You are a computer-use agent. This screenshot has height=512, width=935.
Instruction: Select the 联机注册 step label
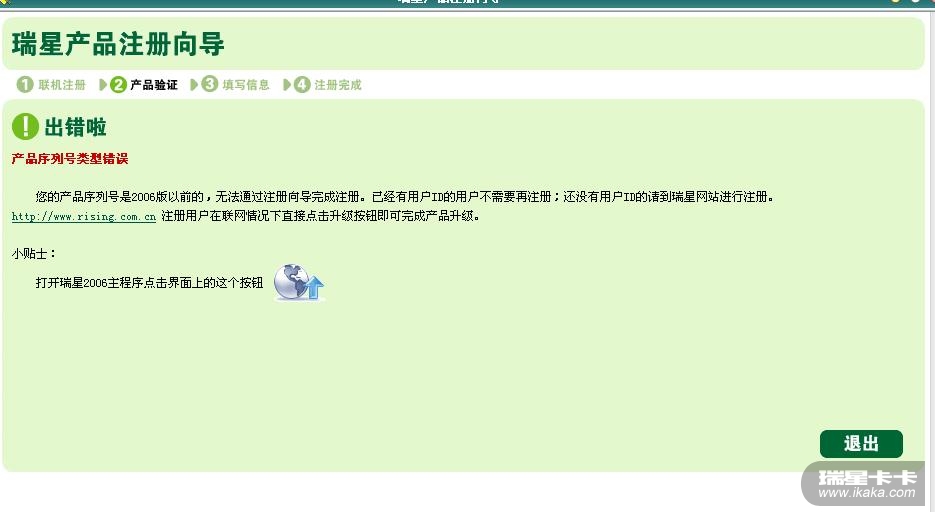(62, 85)
